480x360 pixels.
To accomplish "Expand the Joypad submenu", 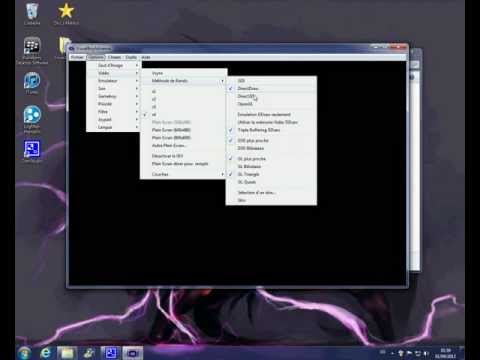I will [114, 119].
